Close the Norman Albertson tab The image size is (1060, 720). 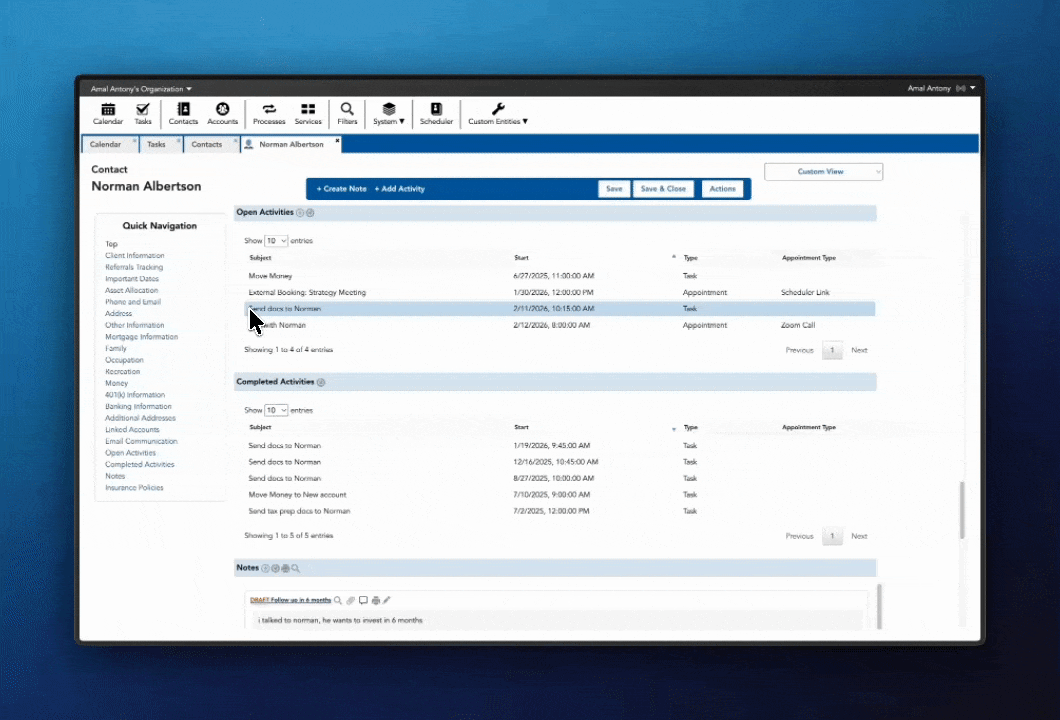[x=337, y=140]
